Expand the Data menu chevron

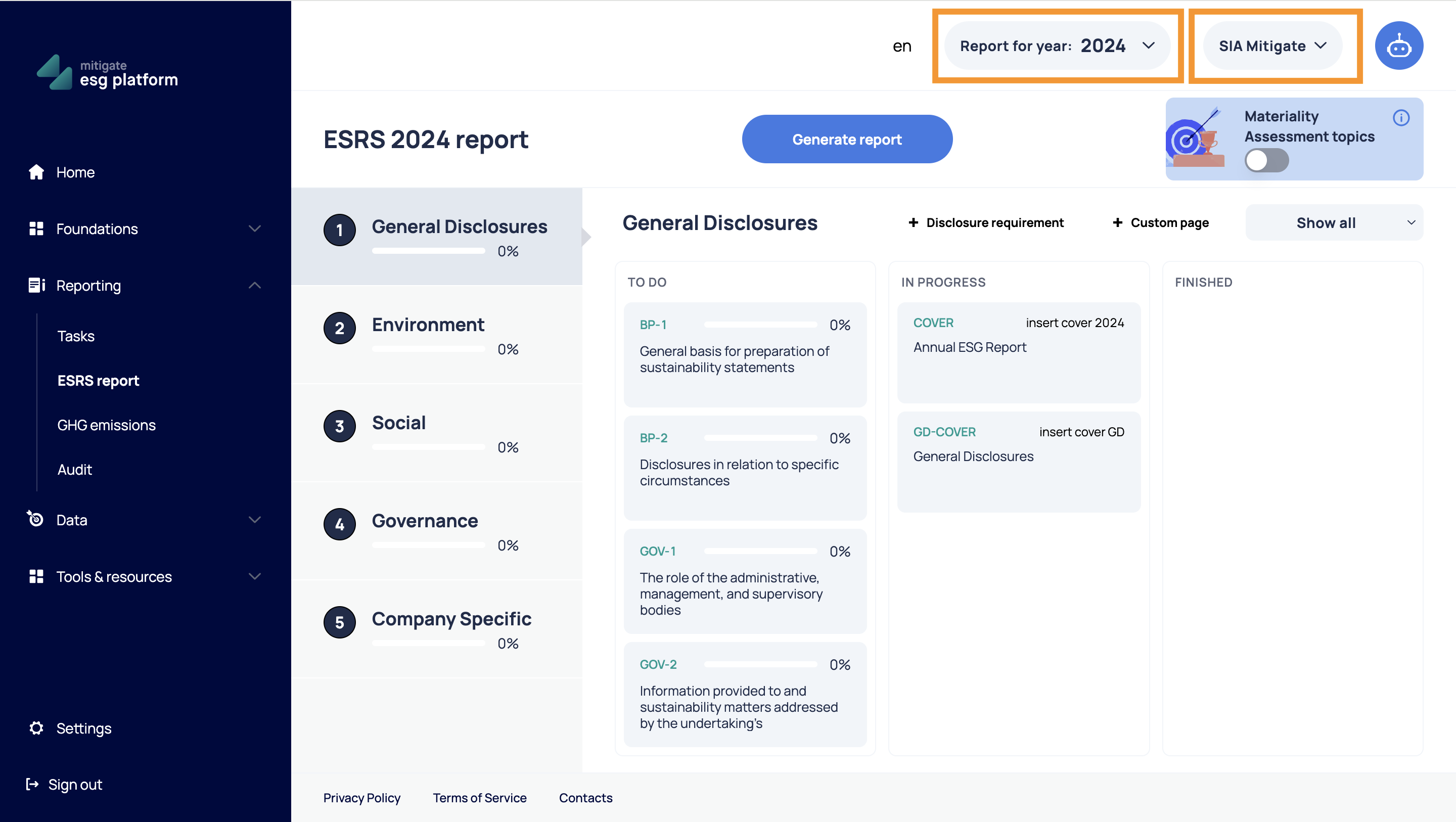[x=255, y=520]
